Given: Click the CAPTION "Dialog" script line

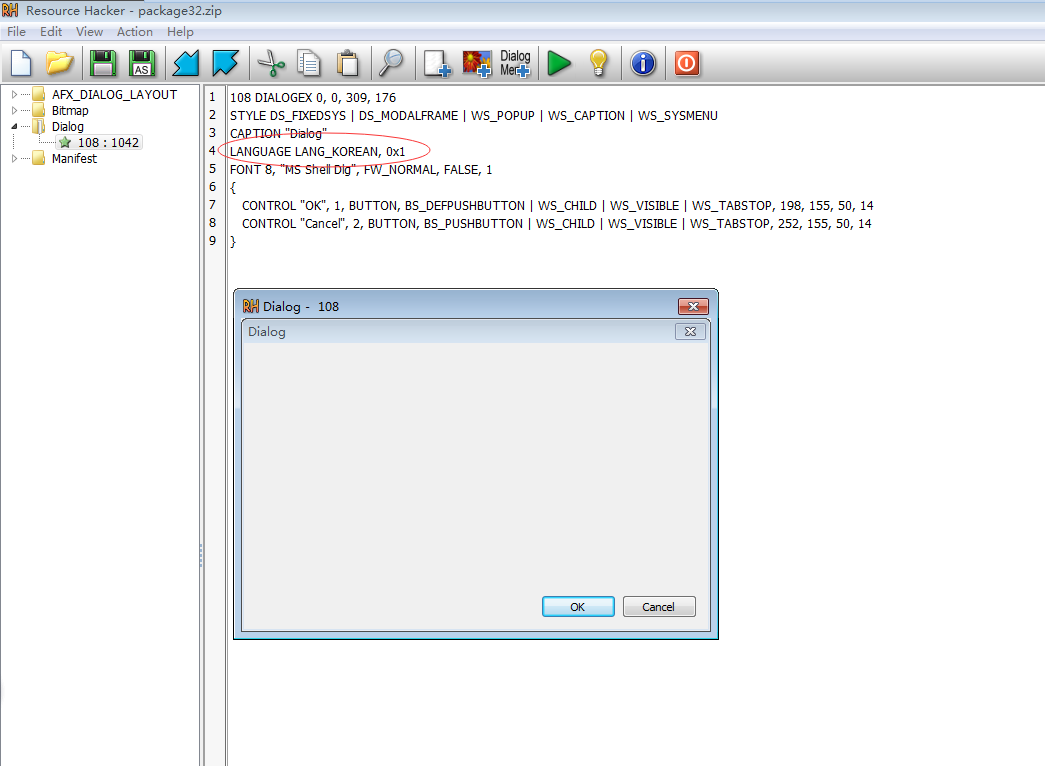Looking at the screenshot, I should click(x=278, y=133).
